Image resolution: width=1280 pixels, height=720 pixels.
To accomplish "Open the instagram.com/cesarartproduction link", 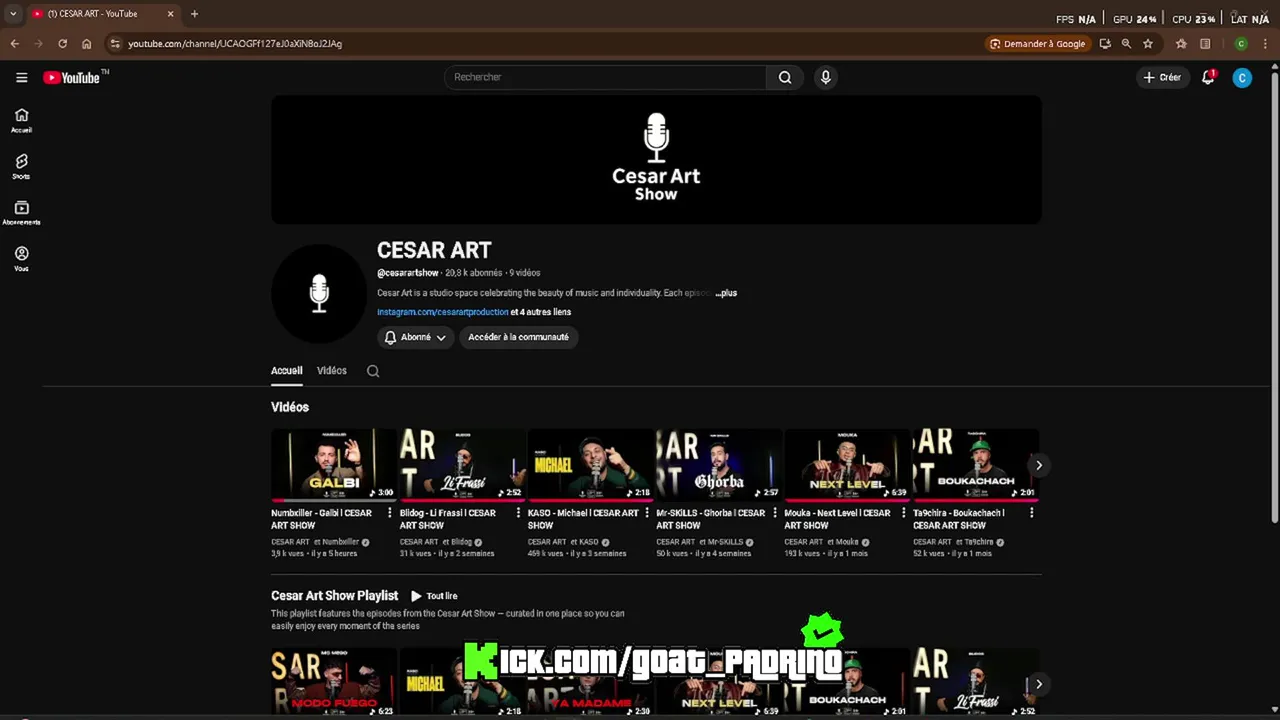I will coord(443,312).
